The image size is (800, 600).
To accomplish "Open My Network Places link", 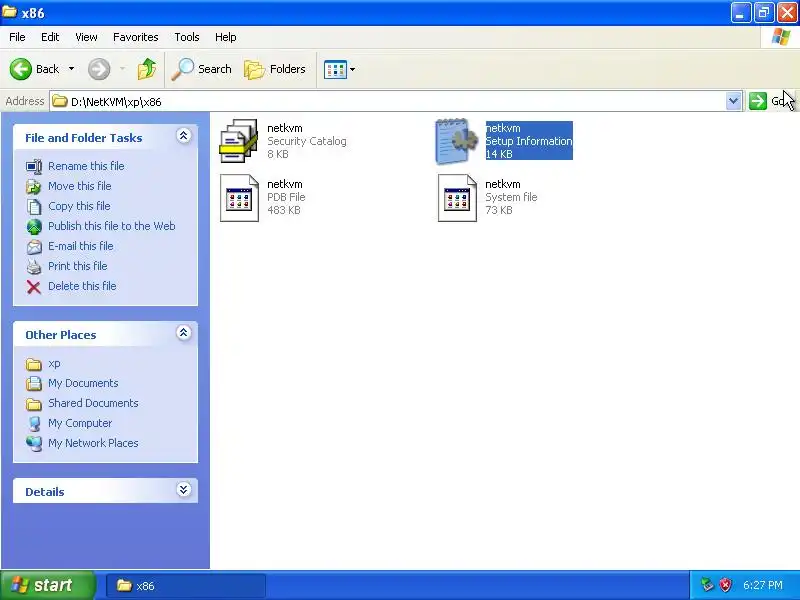I will click(x=93, y=443).
